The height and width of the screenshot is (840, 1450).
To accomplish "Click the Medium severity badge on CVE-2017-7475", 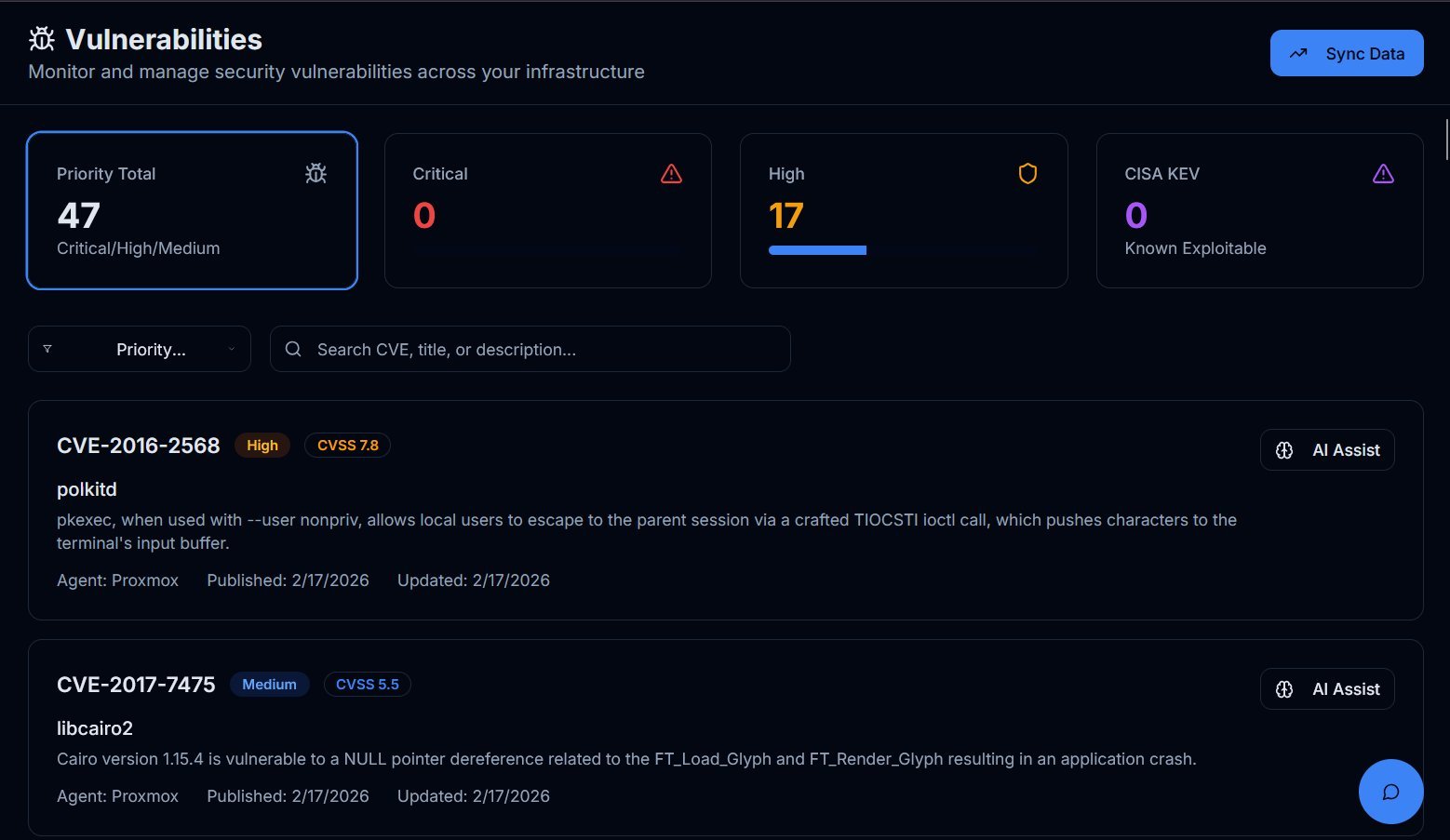I will point(269,684).
